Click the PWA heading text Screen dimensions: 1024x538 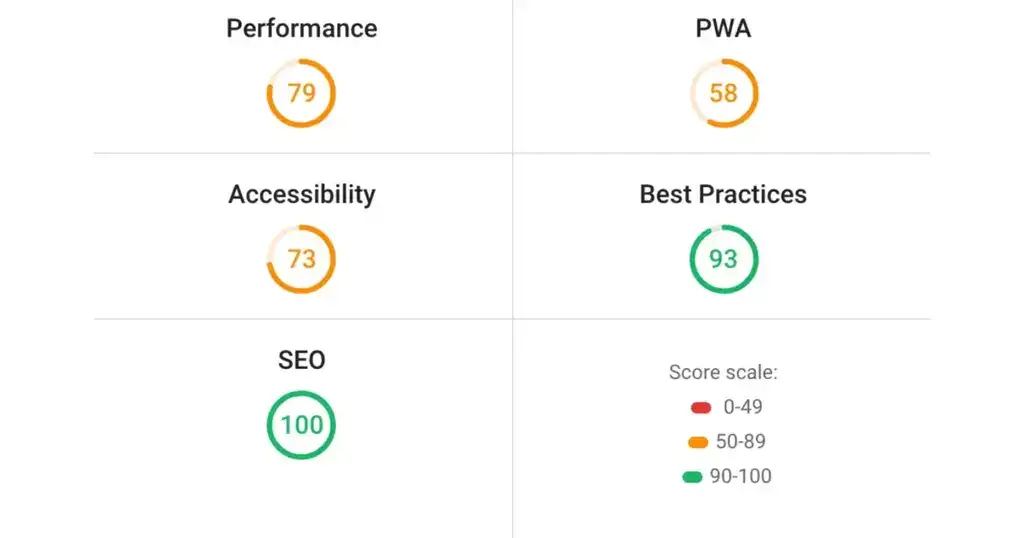coord(723,28)
